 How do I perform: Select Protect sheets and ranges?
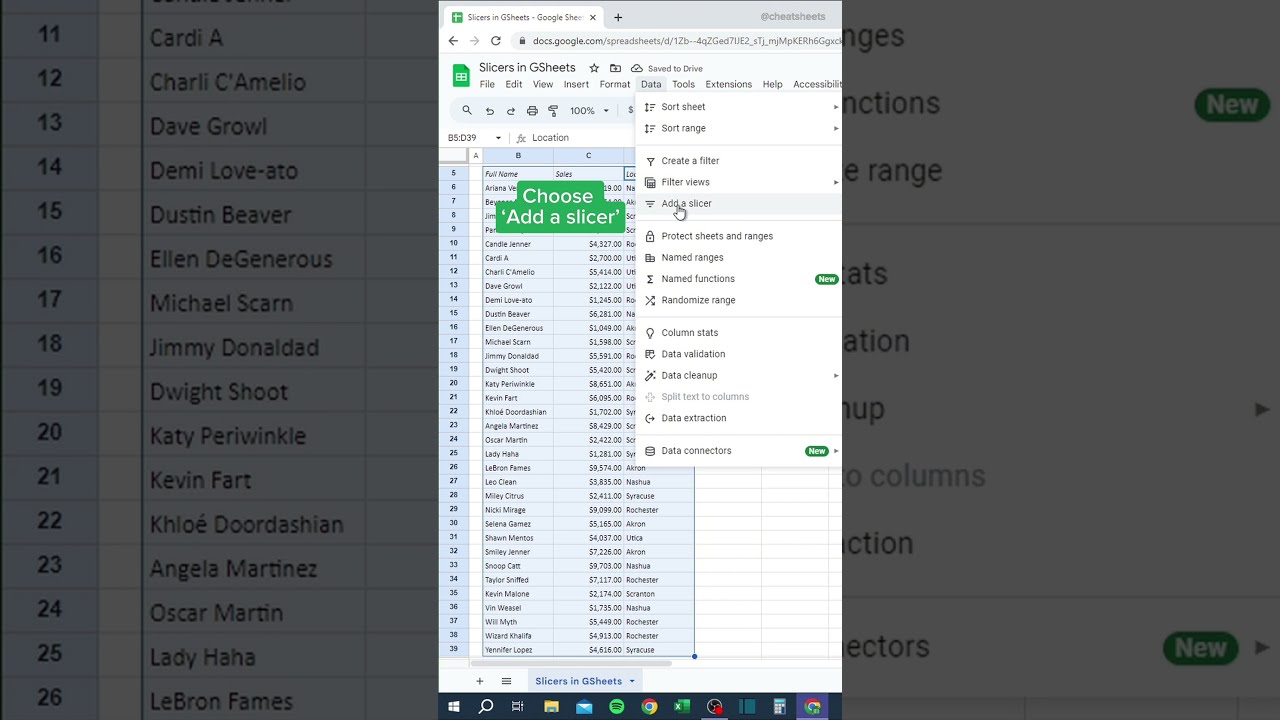coord(738,236)
